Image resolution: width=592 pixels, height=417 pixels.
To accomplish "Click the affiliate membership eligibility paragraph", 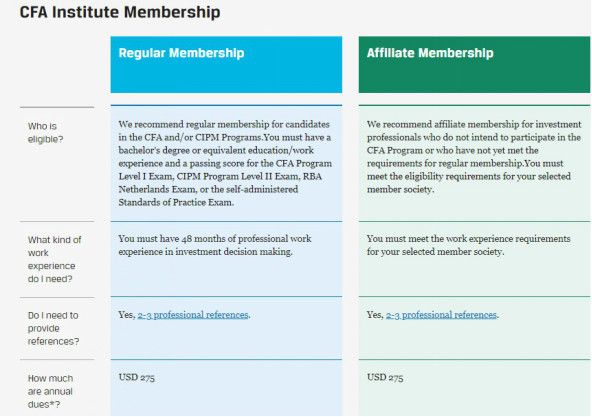I will coord(474,157).
